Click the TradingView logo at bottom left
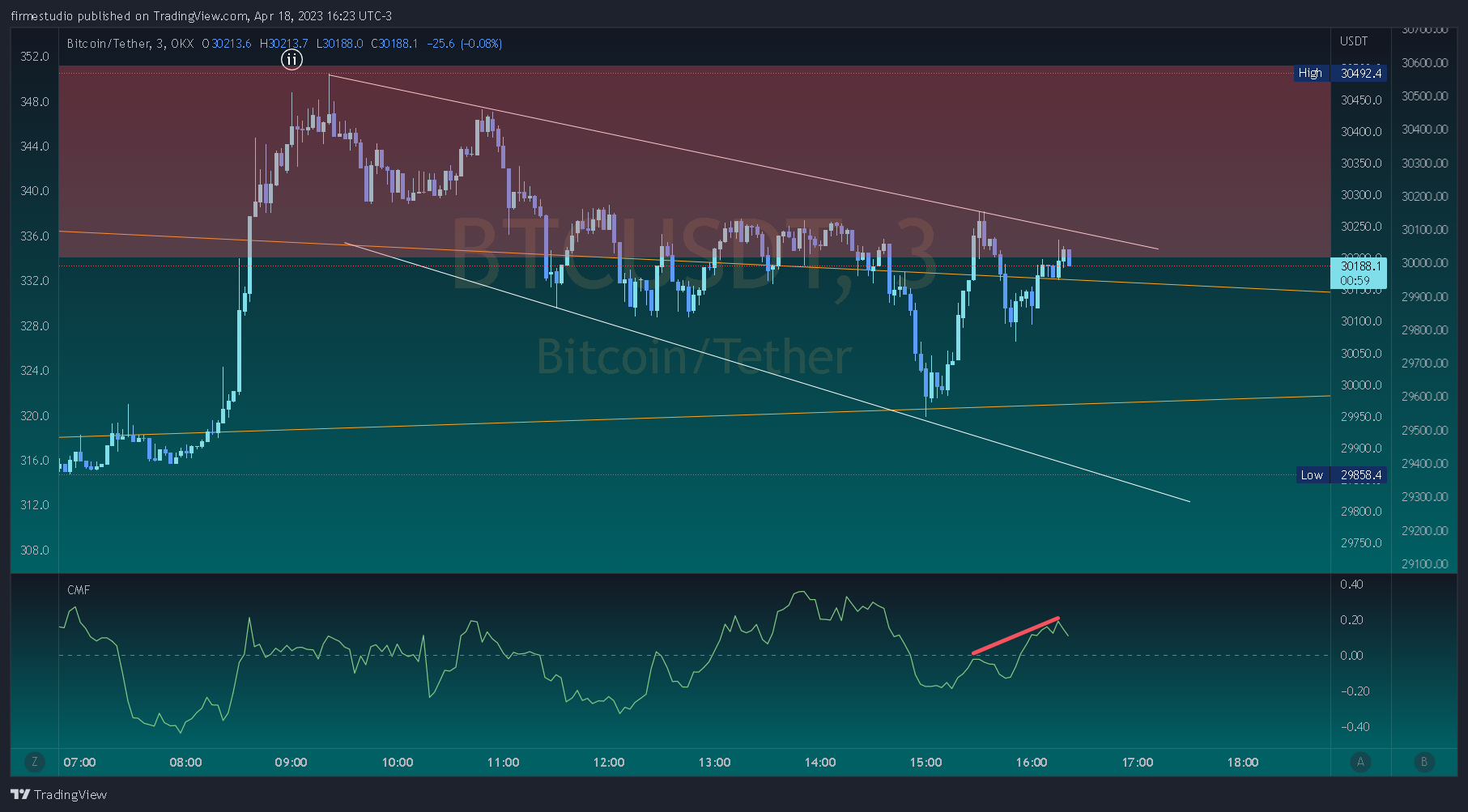The height and width of the screenshot is (812, 1468). click(x=58, y=794)
